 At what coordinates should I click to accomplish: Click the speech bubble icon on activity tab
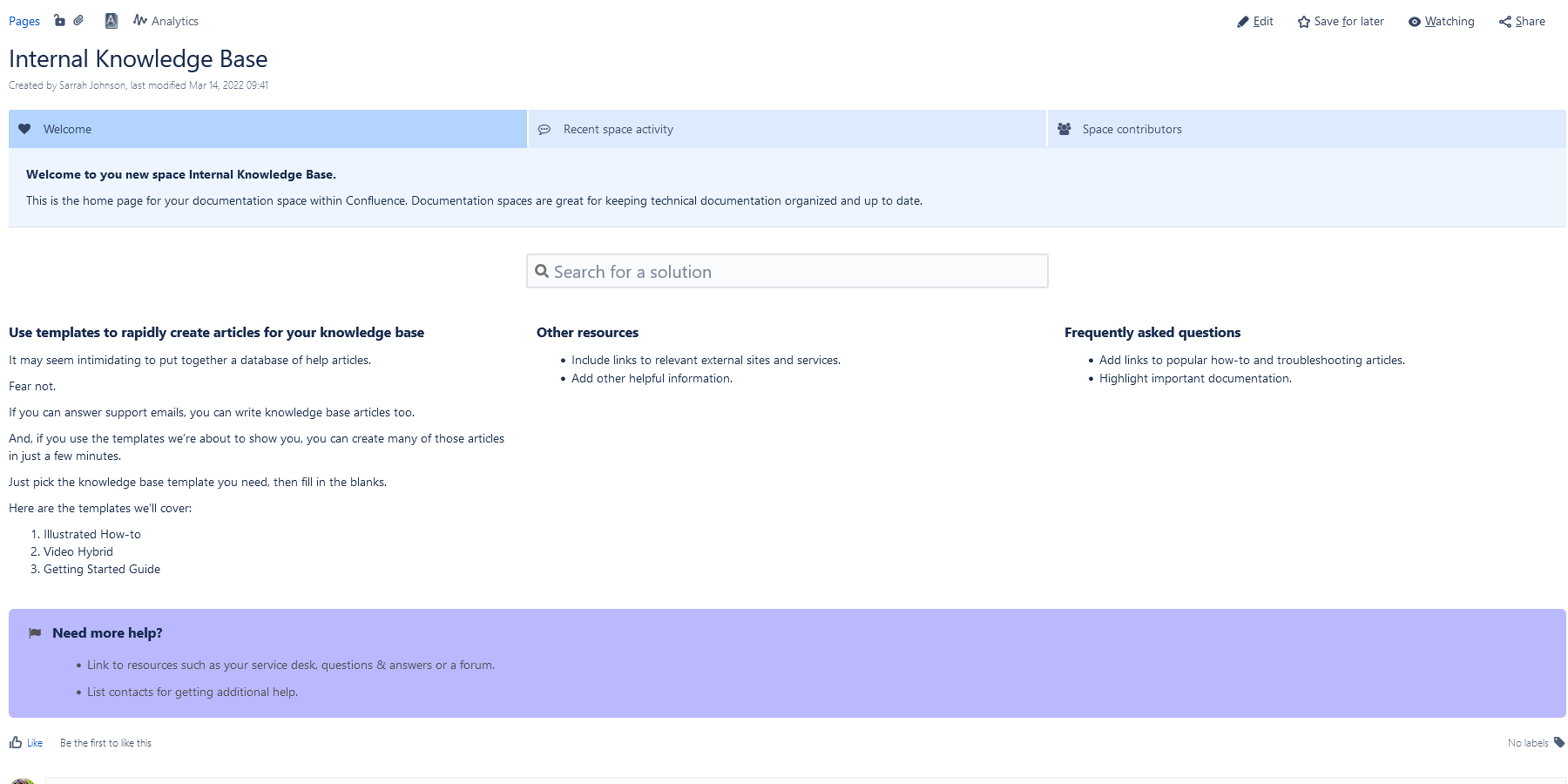[x=545, y=129]
